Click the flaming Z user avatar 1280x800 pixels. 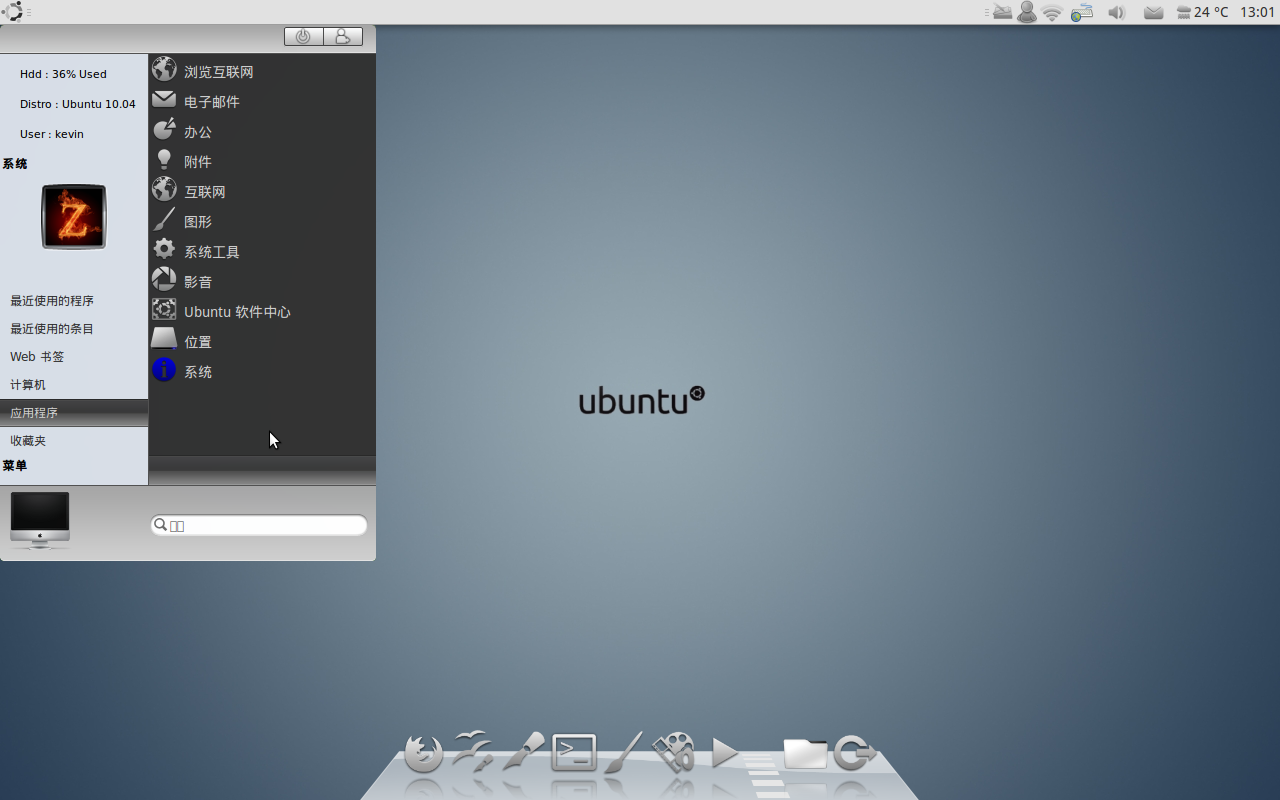pyautogui.click(x=74, y=217)
